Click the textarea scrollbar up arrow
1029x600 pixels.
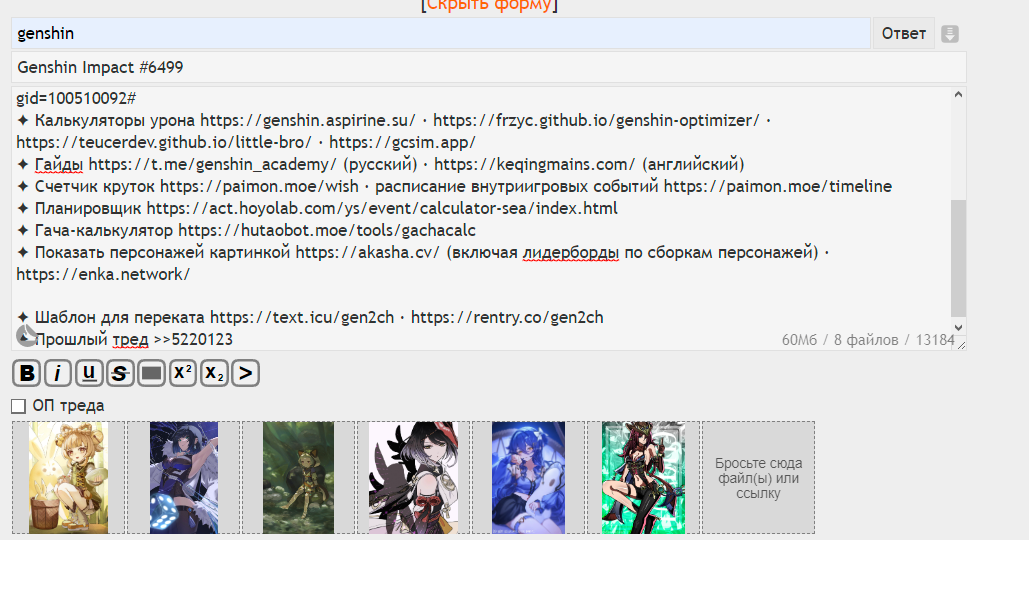pyautogui.click(x=958, y=95)
